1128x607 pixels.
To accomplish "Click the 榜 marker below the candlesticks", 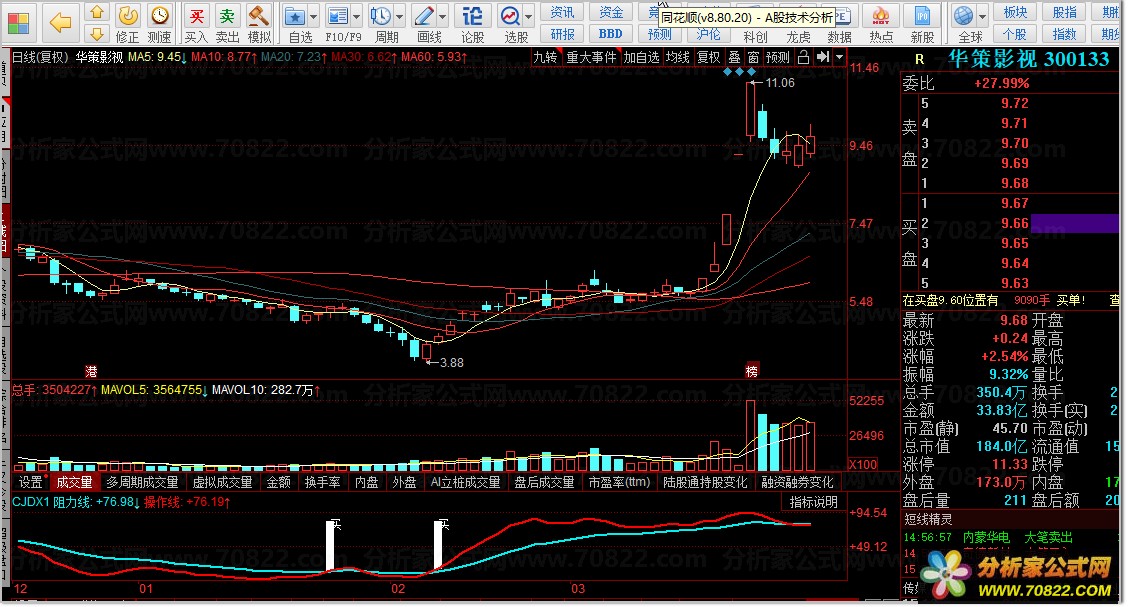I will [x=752, y=371].
